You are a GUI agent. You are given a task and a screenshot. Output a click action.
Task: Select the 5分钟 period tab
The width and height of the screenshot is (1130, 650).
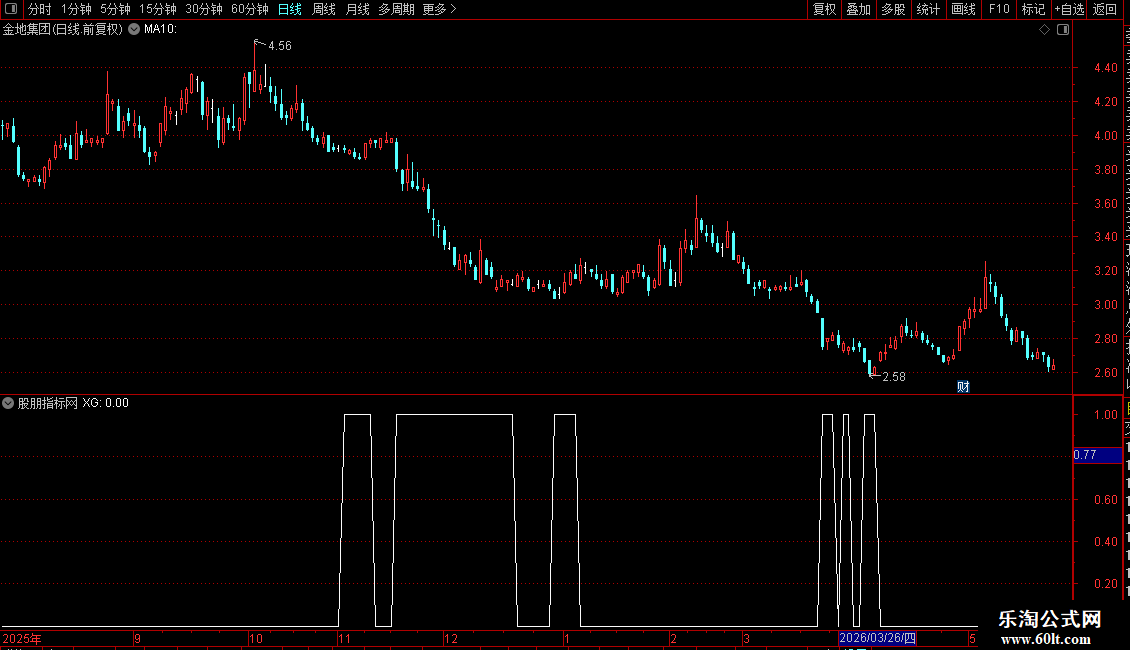tap(115, 9)
